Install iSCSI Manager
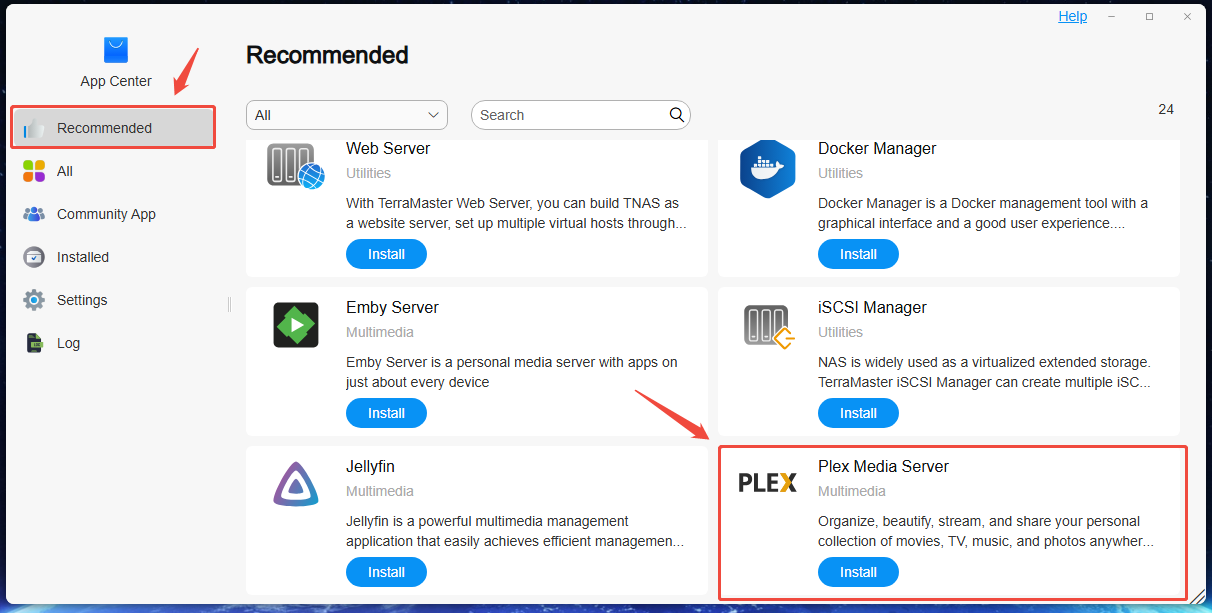This screenshot has width=1212, height=613. pos(858,413)
